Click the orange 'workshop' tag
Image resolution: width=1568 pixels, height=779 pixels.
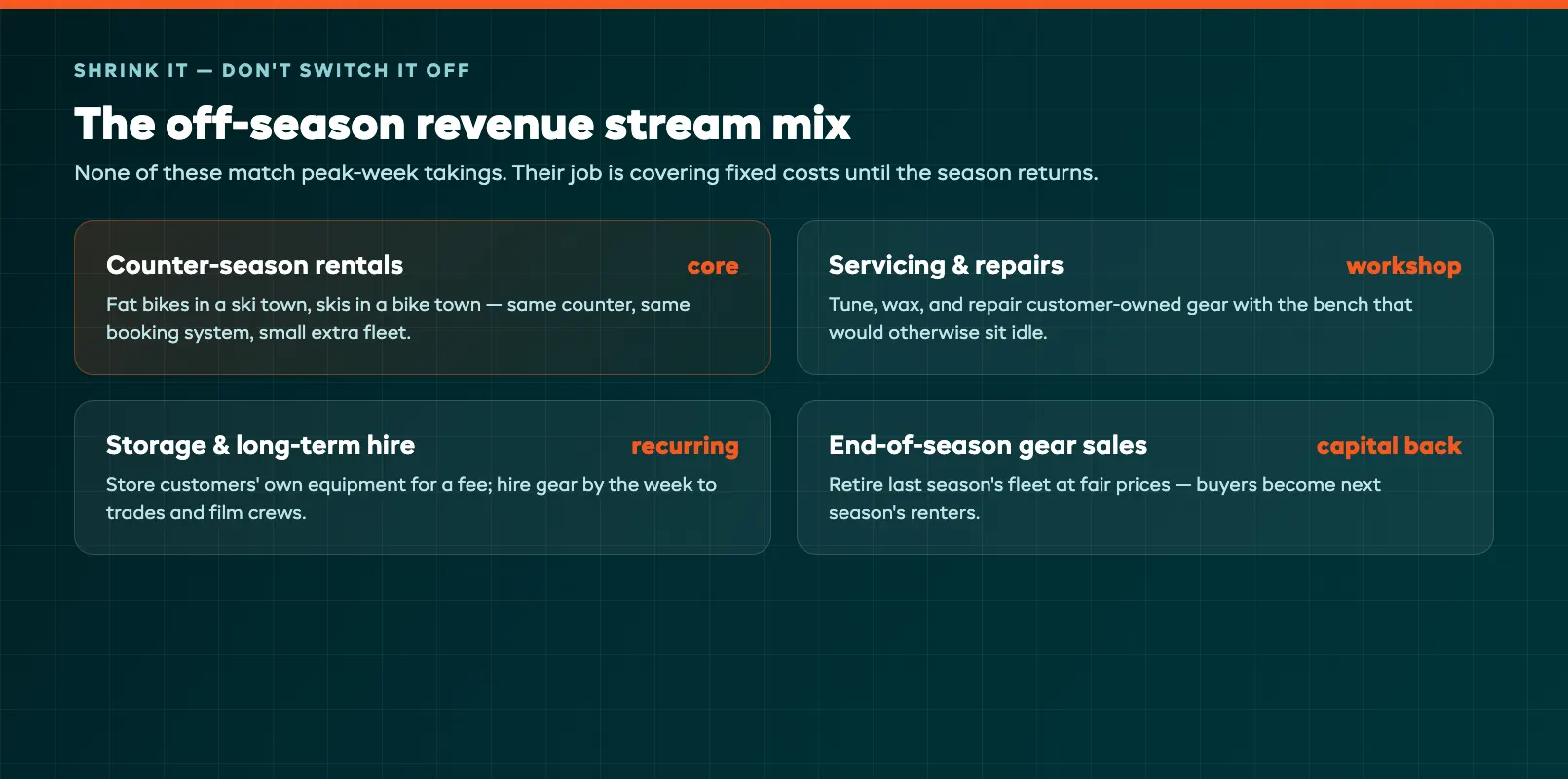click(x=1403, y=266)
